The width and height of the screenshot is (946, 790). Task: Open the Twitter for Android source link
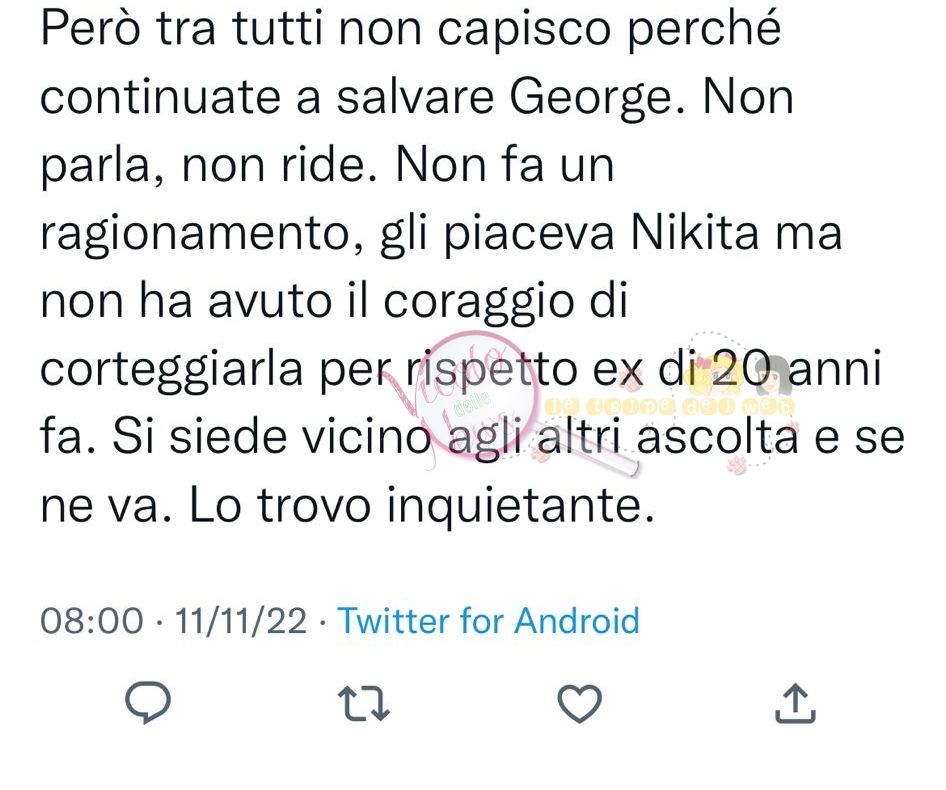point(489,620)
